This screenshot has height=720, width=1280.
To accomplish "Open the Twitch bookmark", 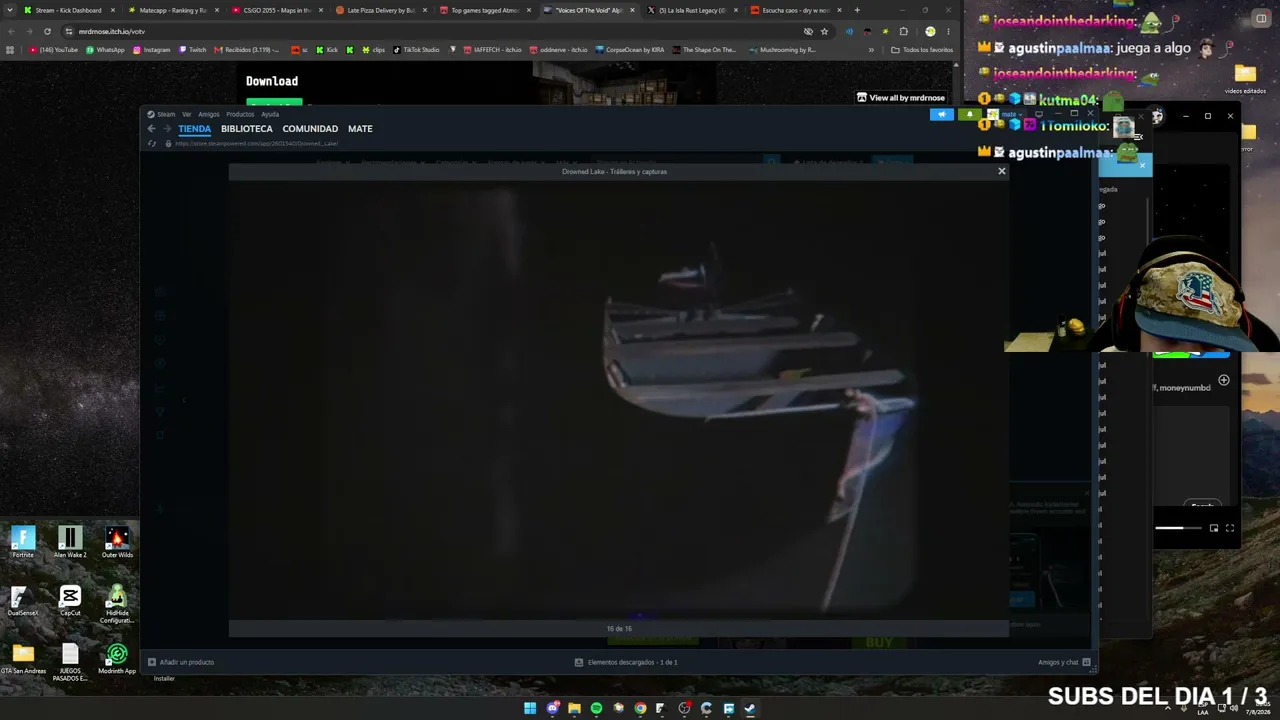I will point(192,50).
